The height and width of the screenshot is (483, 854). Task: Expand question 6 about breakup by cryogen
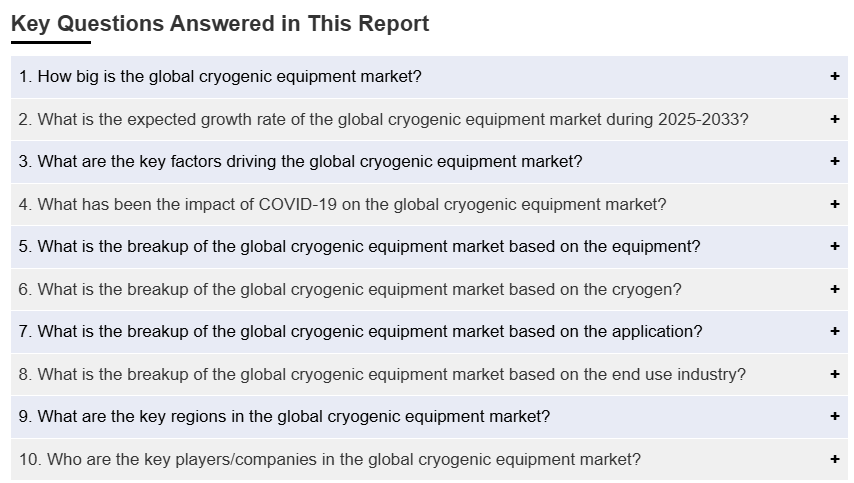[350, 290]
